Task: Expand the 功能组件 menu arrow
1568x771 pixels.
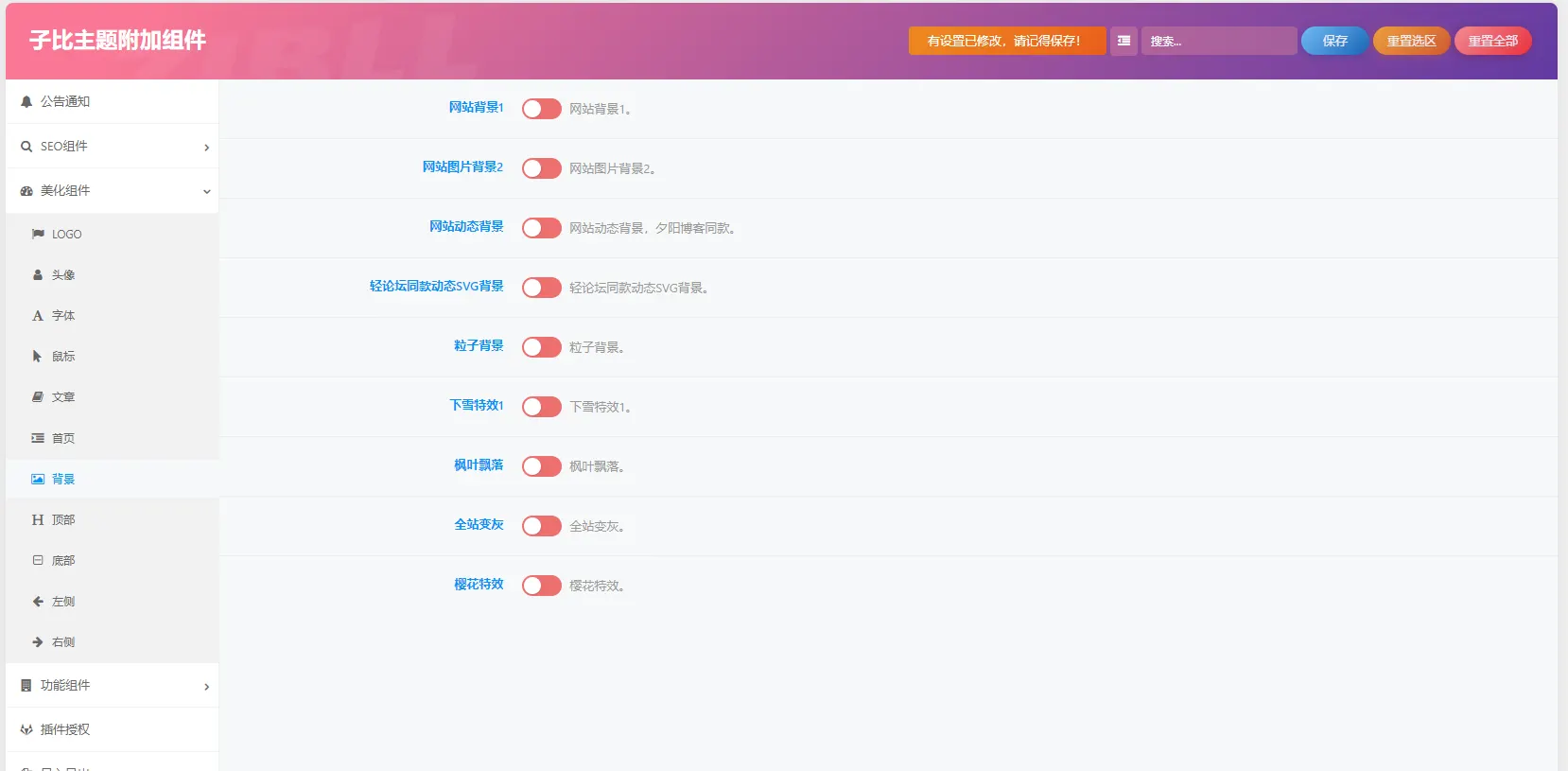Action: (206, 686)
